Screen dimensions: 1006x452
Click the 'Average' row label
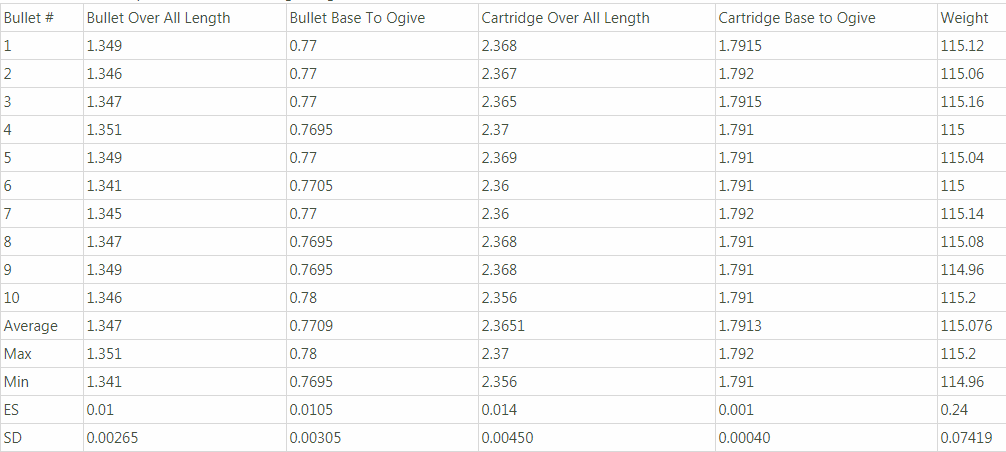click(x=41, y=326)
